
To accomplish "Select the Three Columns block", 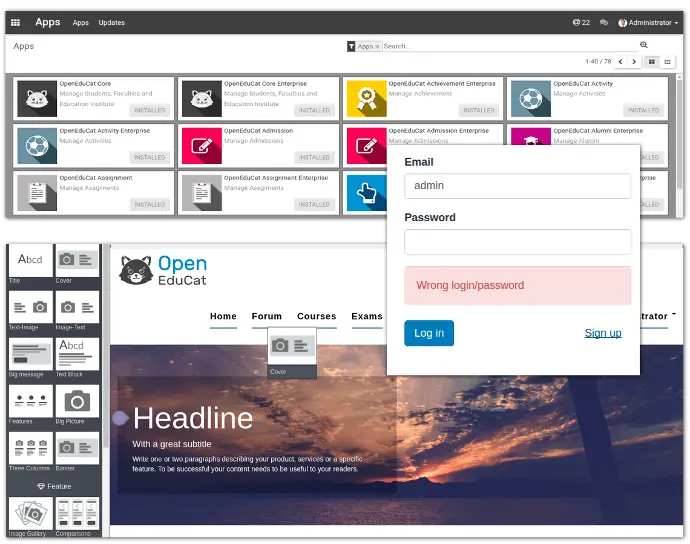I will [x=30, y=452].
